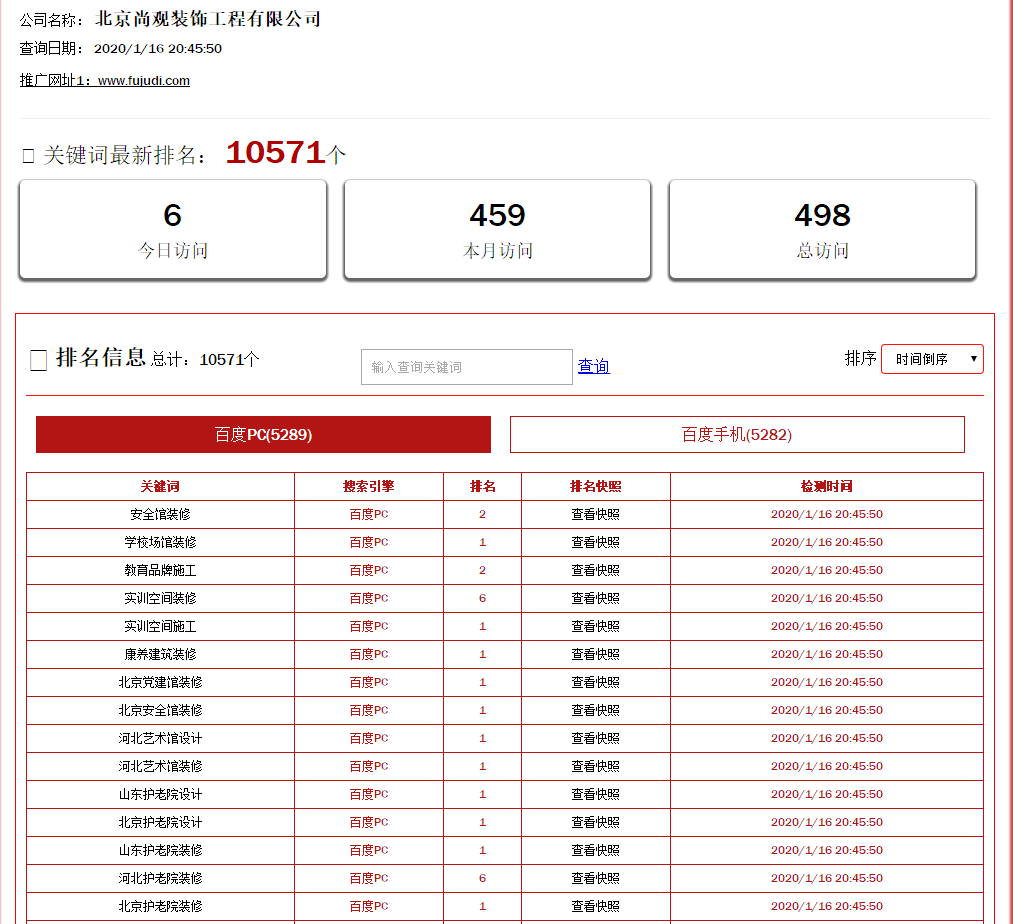Click the small icon before 关键词最新排名

point(28,155)
